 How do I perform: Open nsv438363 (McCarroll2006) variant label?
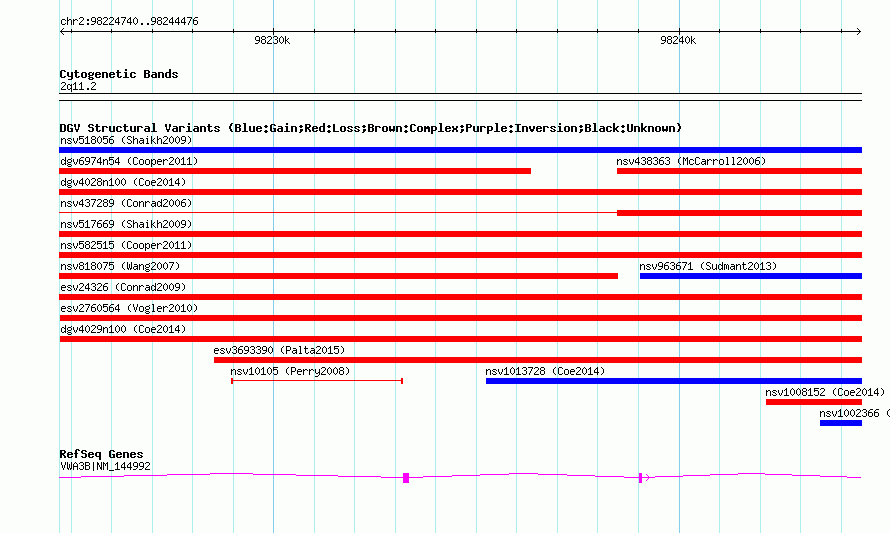(691, 161)
